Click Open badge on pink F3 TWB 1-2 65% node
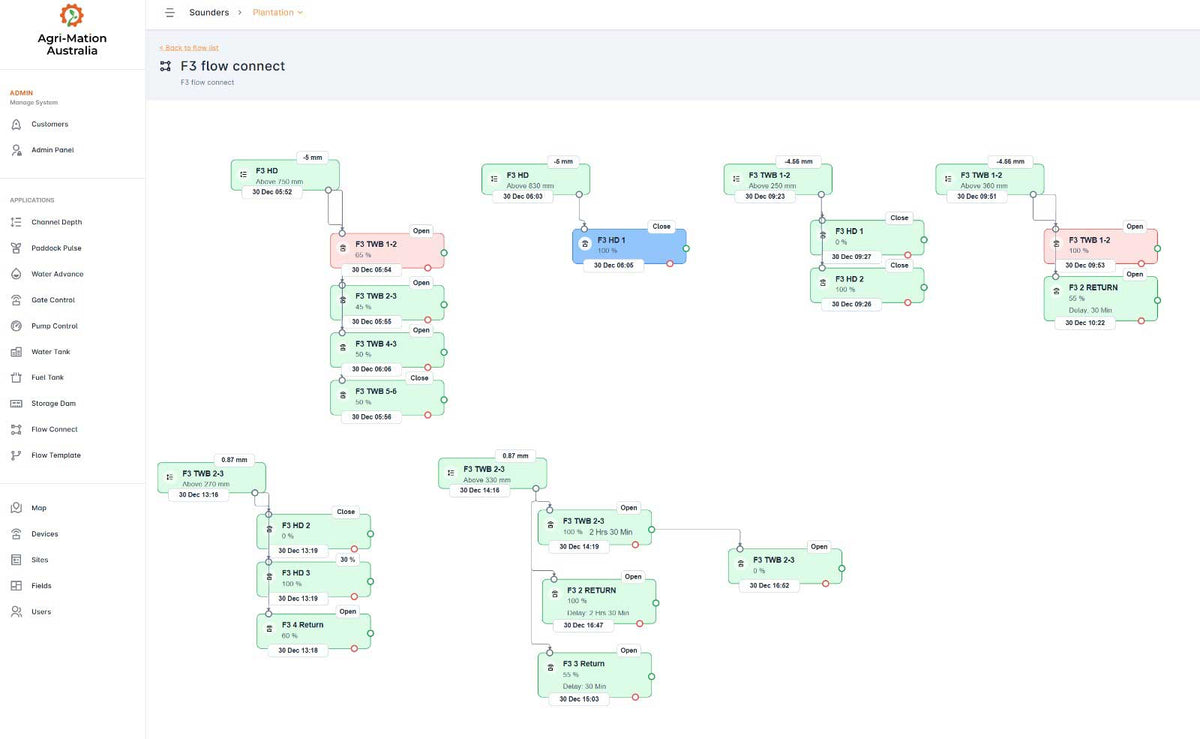The width and height of the screenshot is (1200, 739). 421,231
